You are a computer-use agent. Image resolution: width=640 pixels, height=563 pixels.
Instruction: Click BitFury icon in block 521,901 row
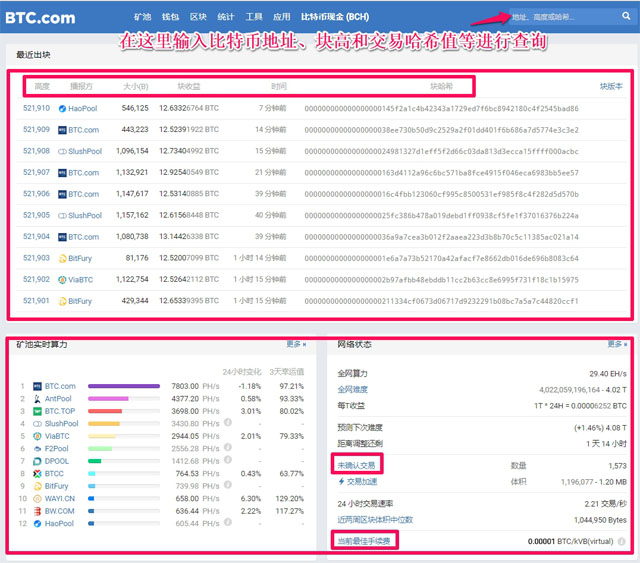pos(62,301)
